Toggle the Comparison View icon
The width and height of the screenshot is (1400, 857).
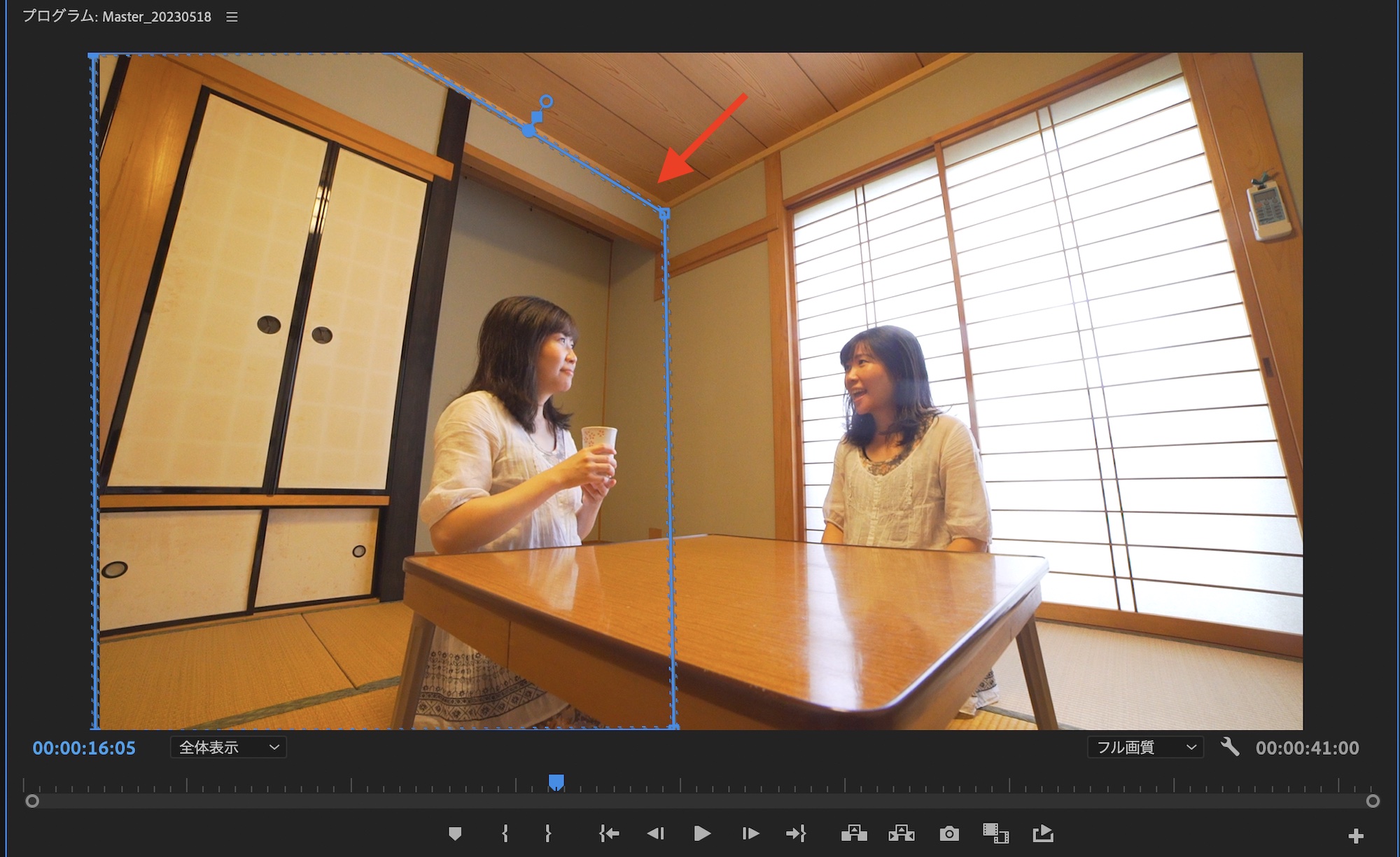click(995, 833)
